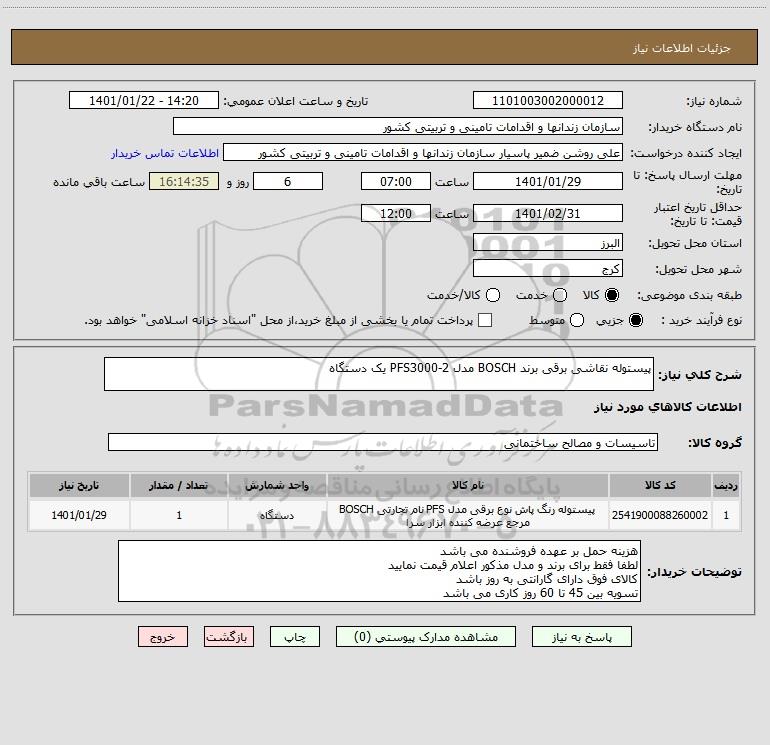Screen dimensions: 770x745
Task: Open the اطلاعات تماس خریدار link
Action: (x=165, y=153)
